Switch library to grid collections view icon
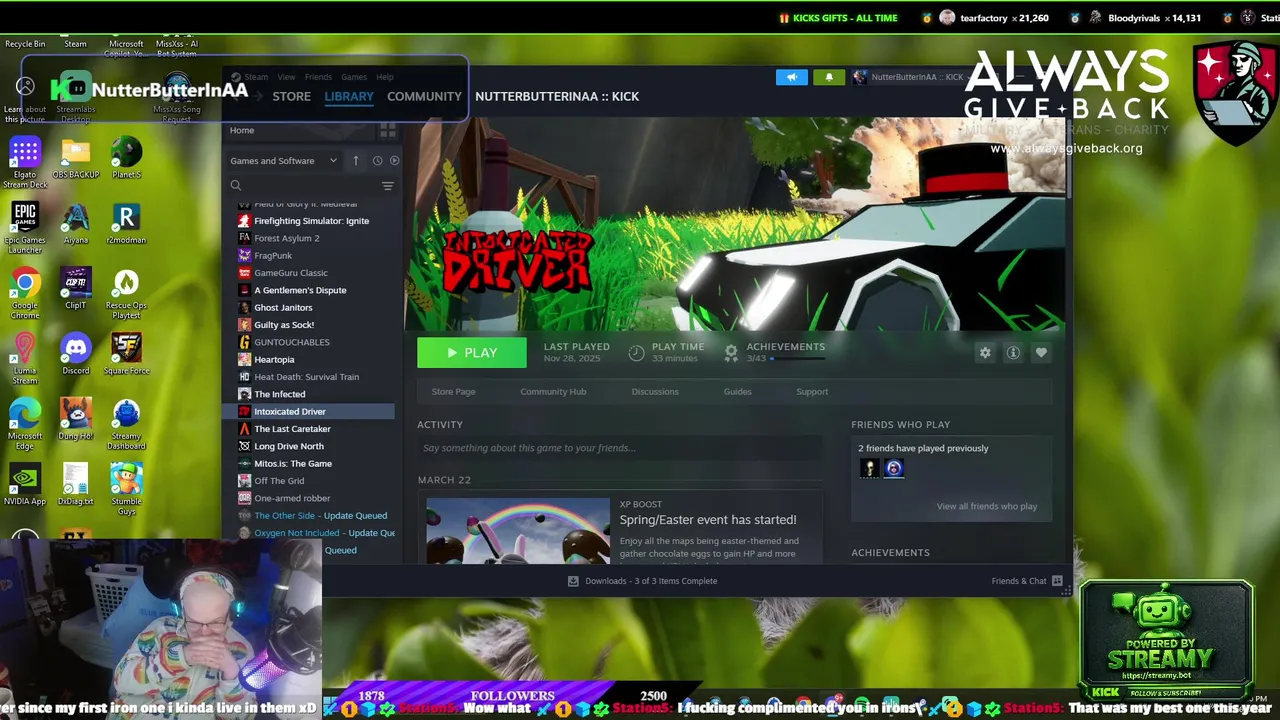 (387, 131)
